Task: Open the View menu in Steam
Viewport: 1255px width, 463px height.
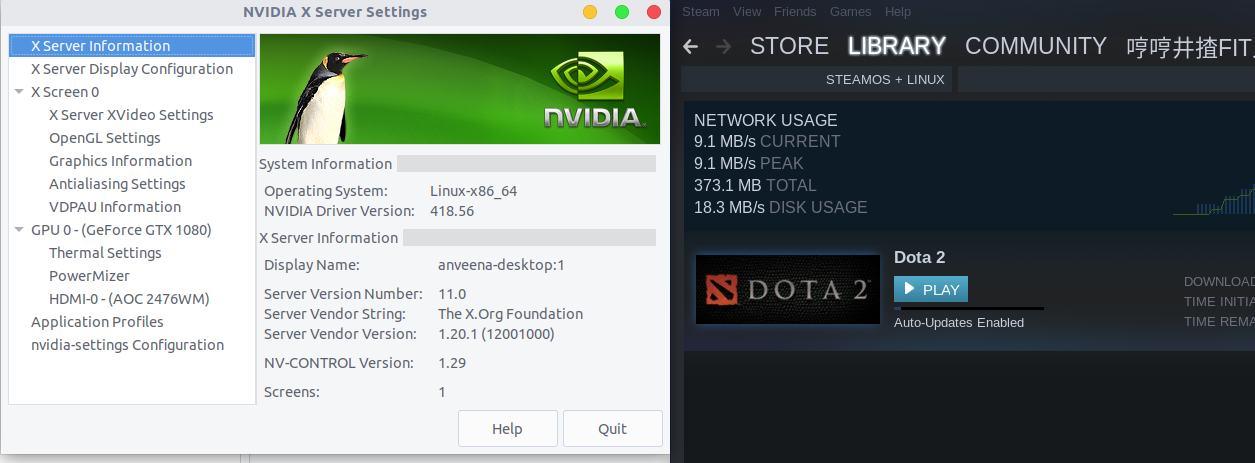Action: (x=747, y=12)
